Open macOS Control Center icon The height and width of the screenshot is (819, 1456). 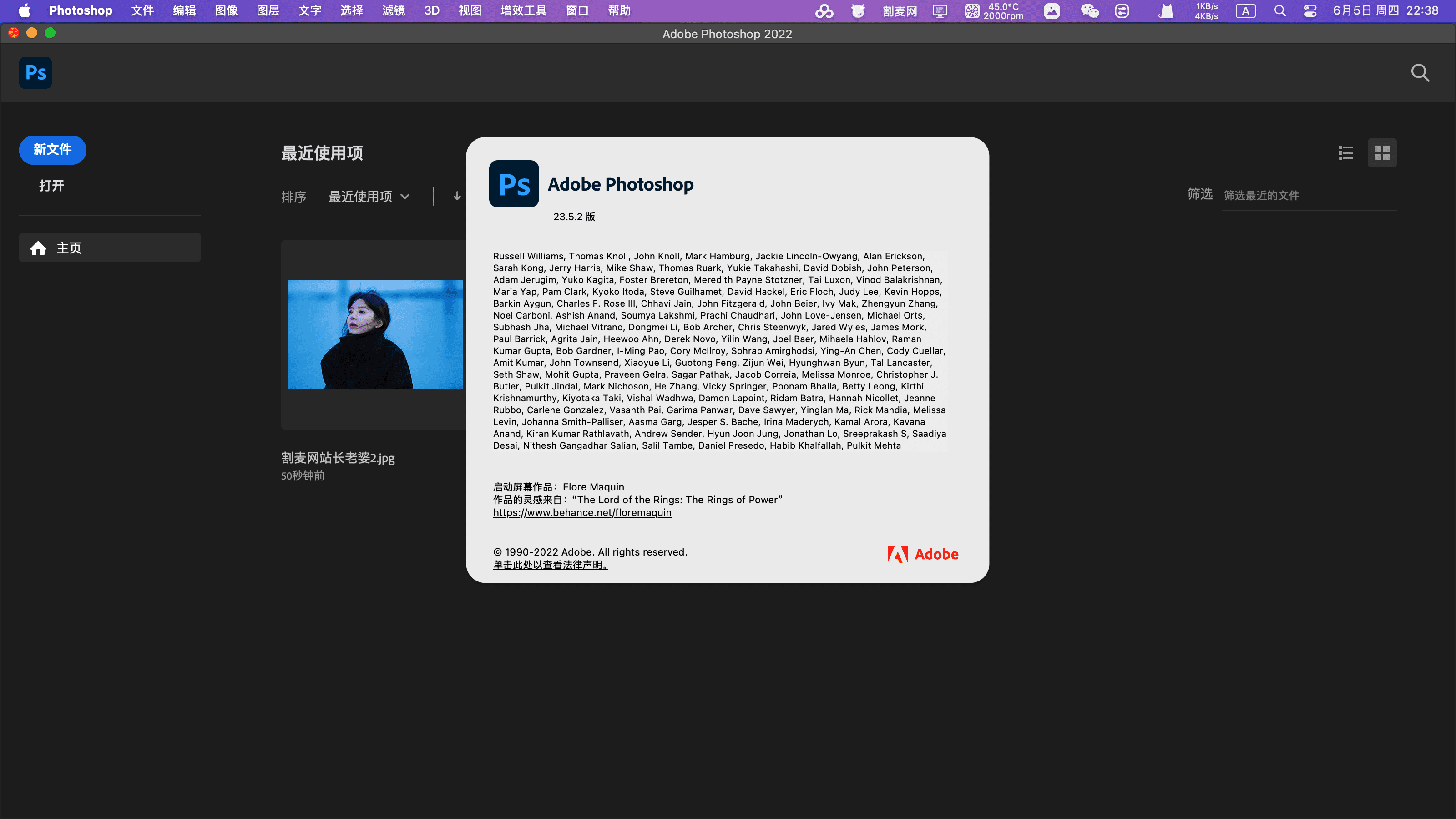point(1310,11)
